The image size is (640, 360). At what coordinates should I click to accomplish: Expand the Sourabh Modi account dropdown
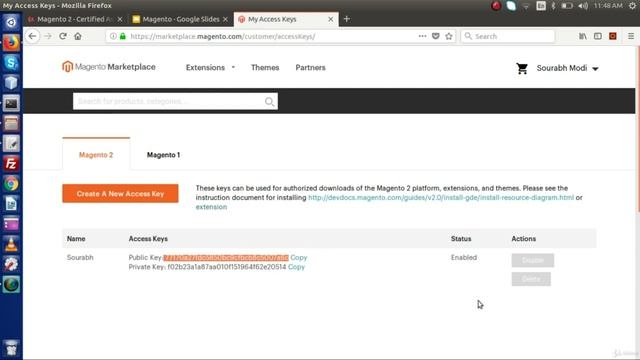pyautogui.click(x=567, y=68)
